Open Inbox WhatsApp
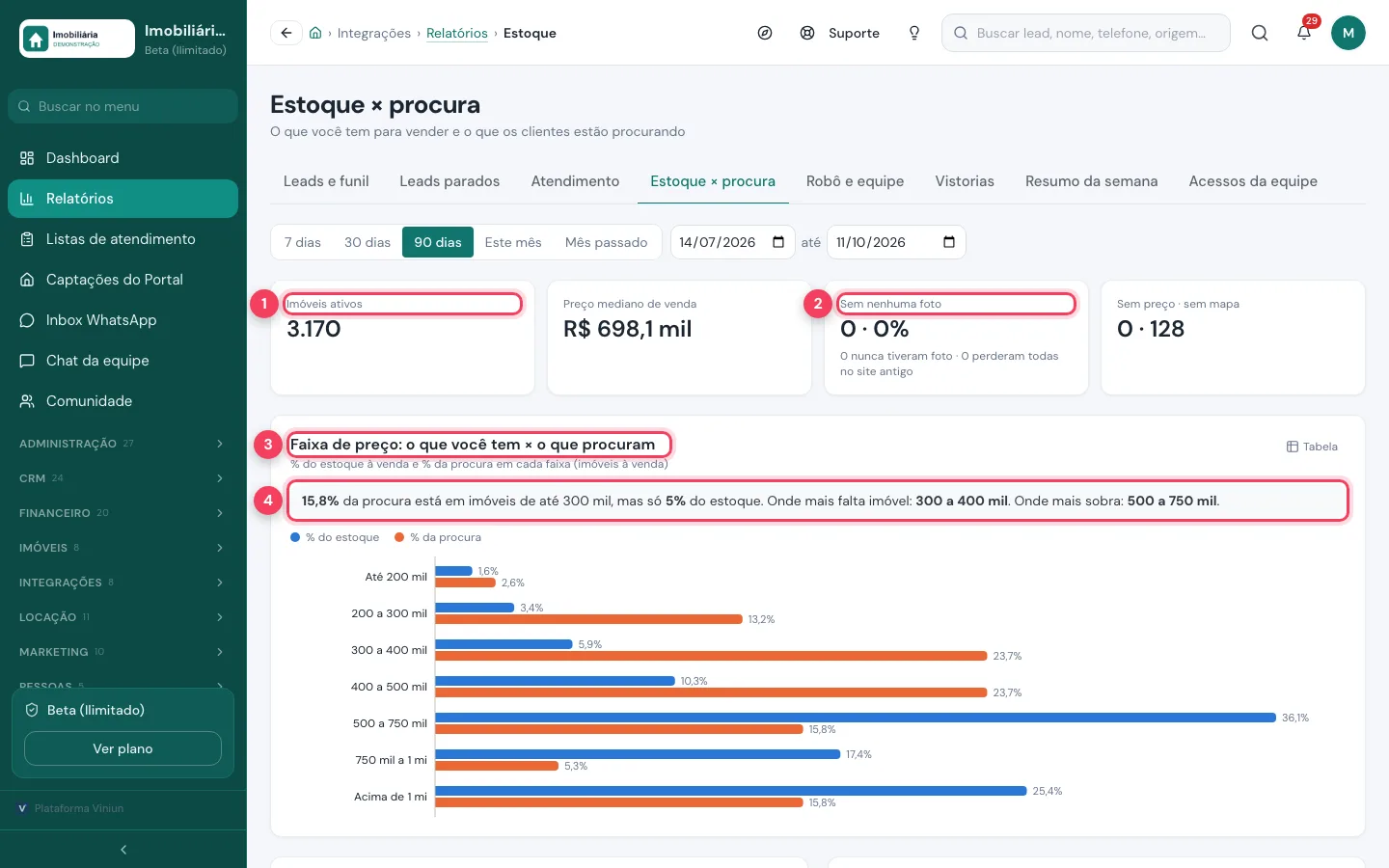 point(123,320)
